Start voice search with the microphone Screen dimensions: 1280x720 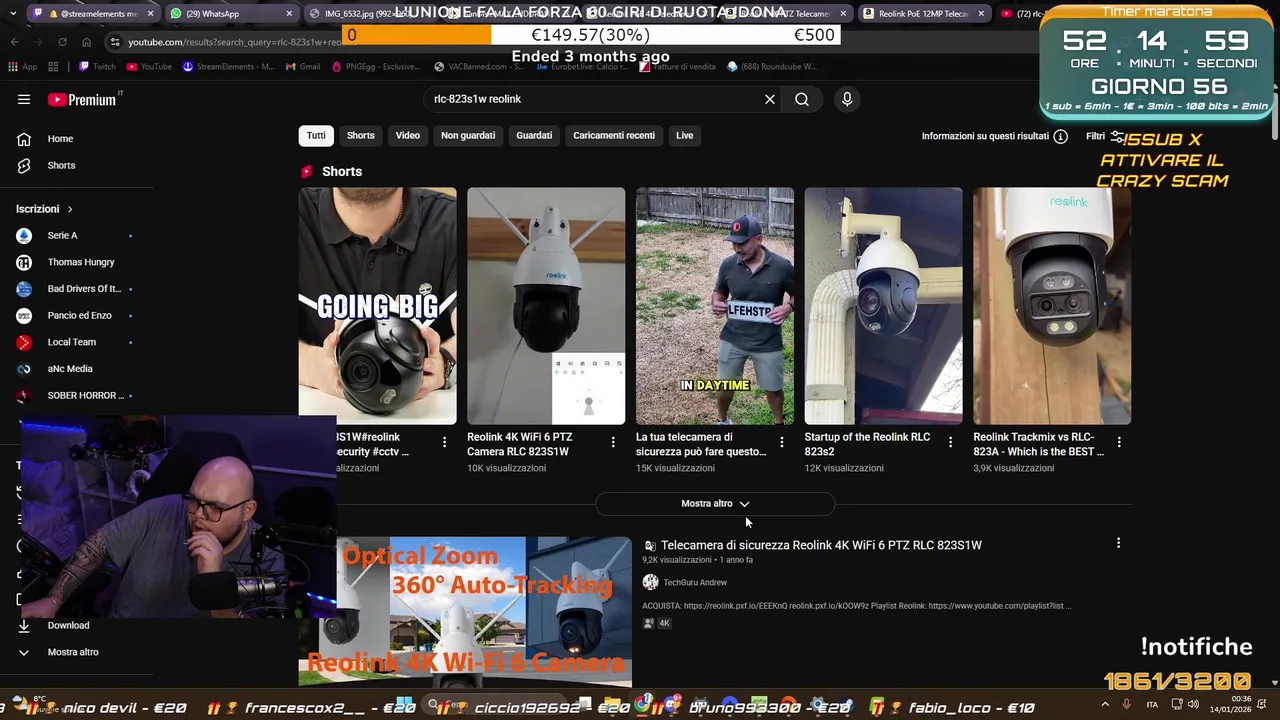point(847,99)
